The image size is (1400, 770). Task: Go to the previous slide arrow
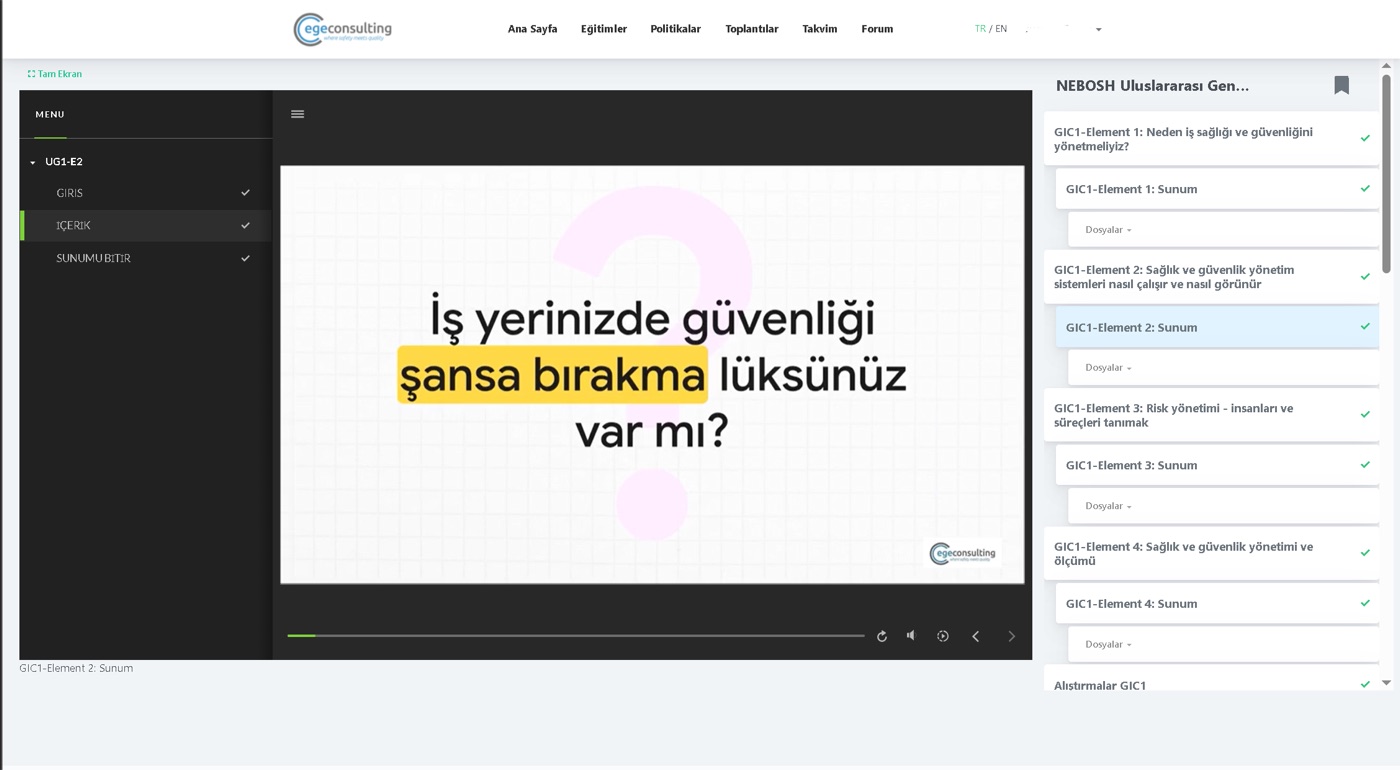click(x=976, y=636)
